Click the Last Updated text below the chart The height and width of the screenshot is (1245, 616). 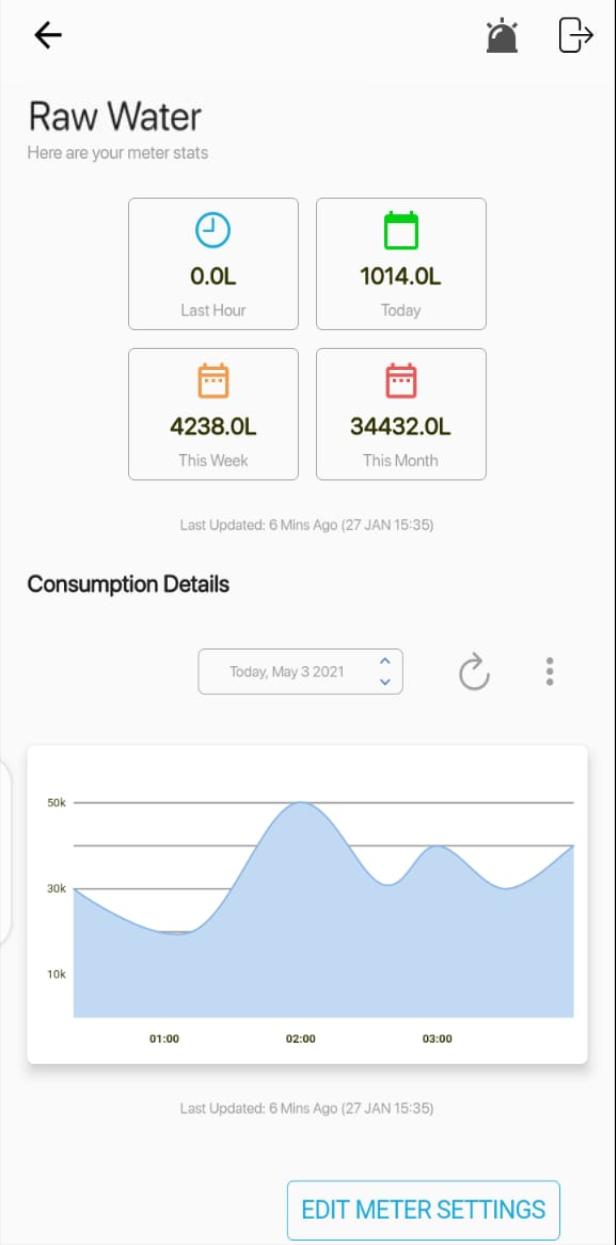306,1108
